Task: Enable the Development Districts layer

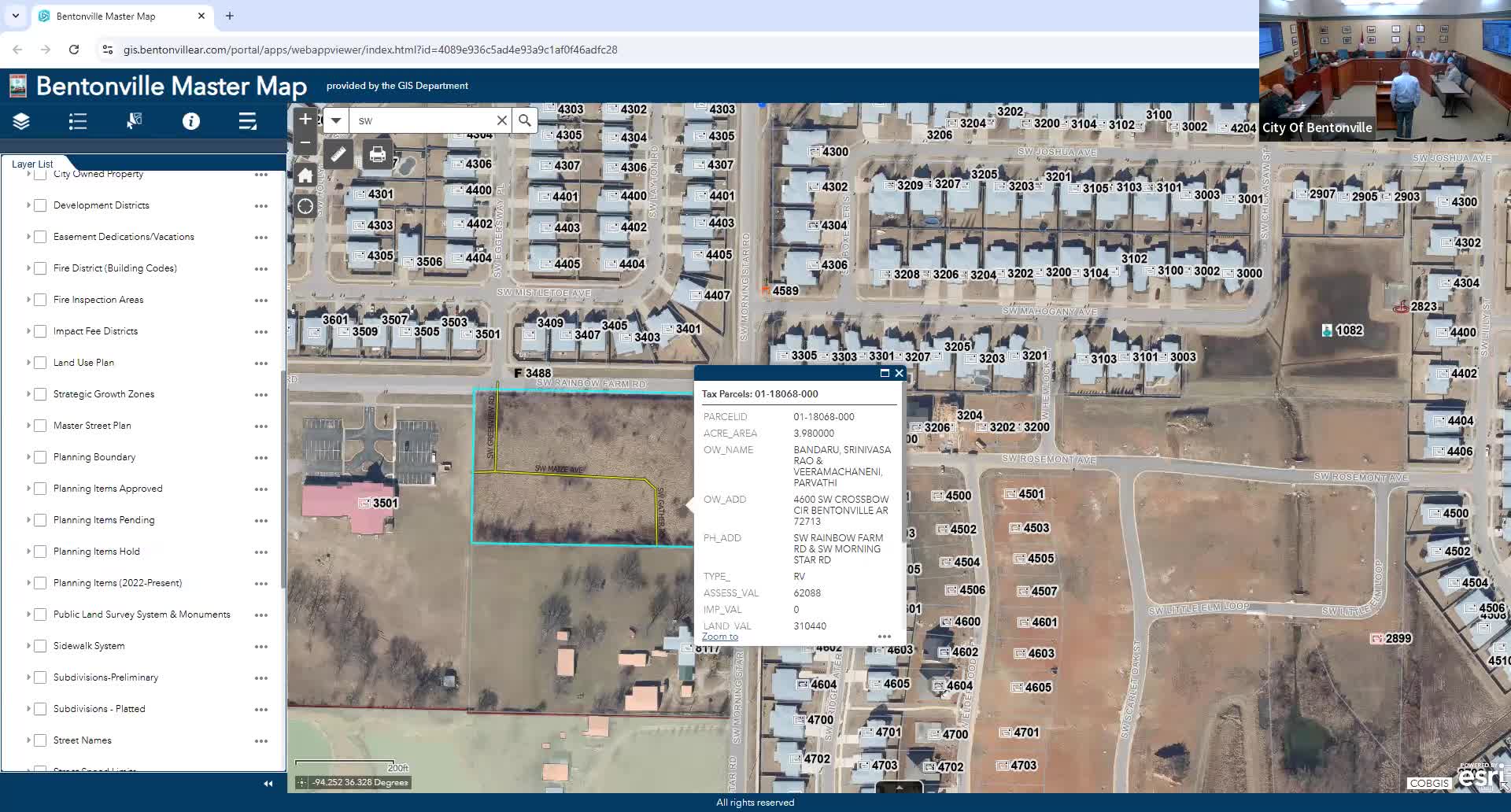Action: coord(40,205)
